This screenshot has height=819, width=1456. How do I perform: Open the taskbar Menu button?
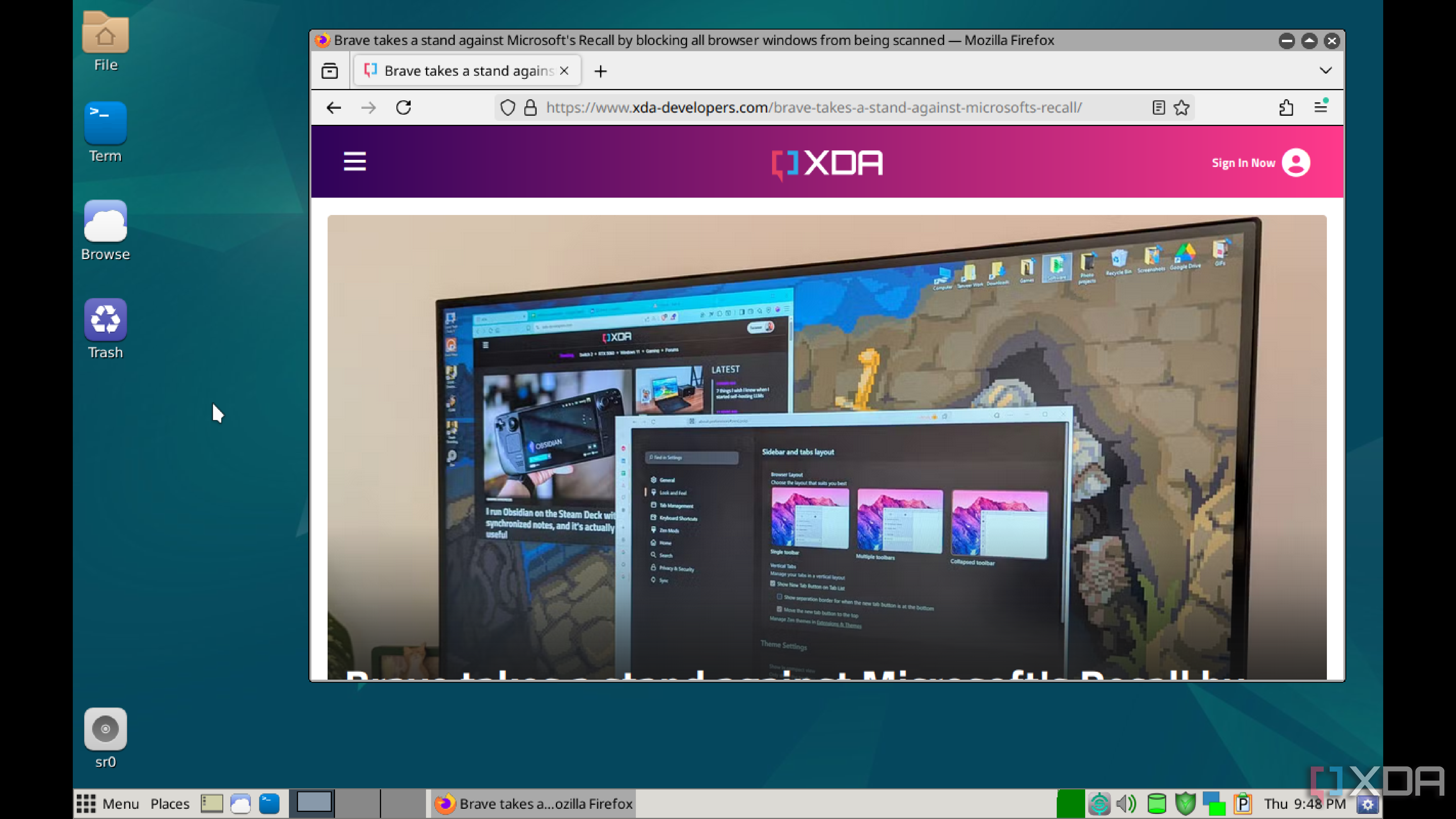[x=108, y=803]
